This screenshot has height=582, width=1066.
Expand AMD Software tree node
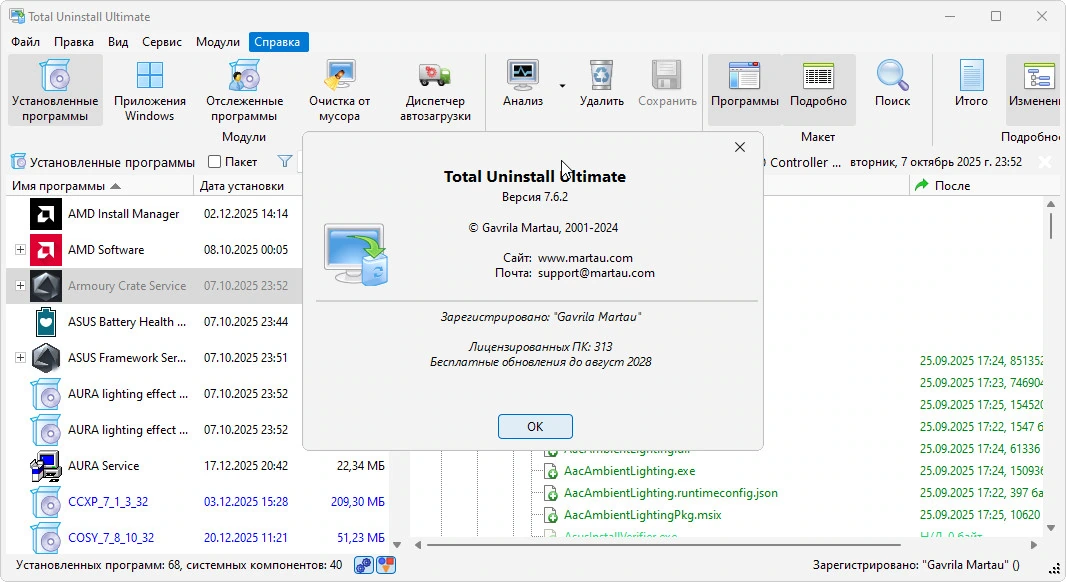pyautogui.click(x=20, y=250)
